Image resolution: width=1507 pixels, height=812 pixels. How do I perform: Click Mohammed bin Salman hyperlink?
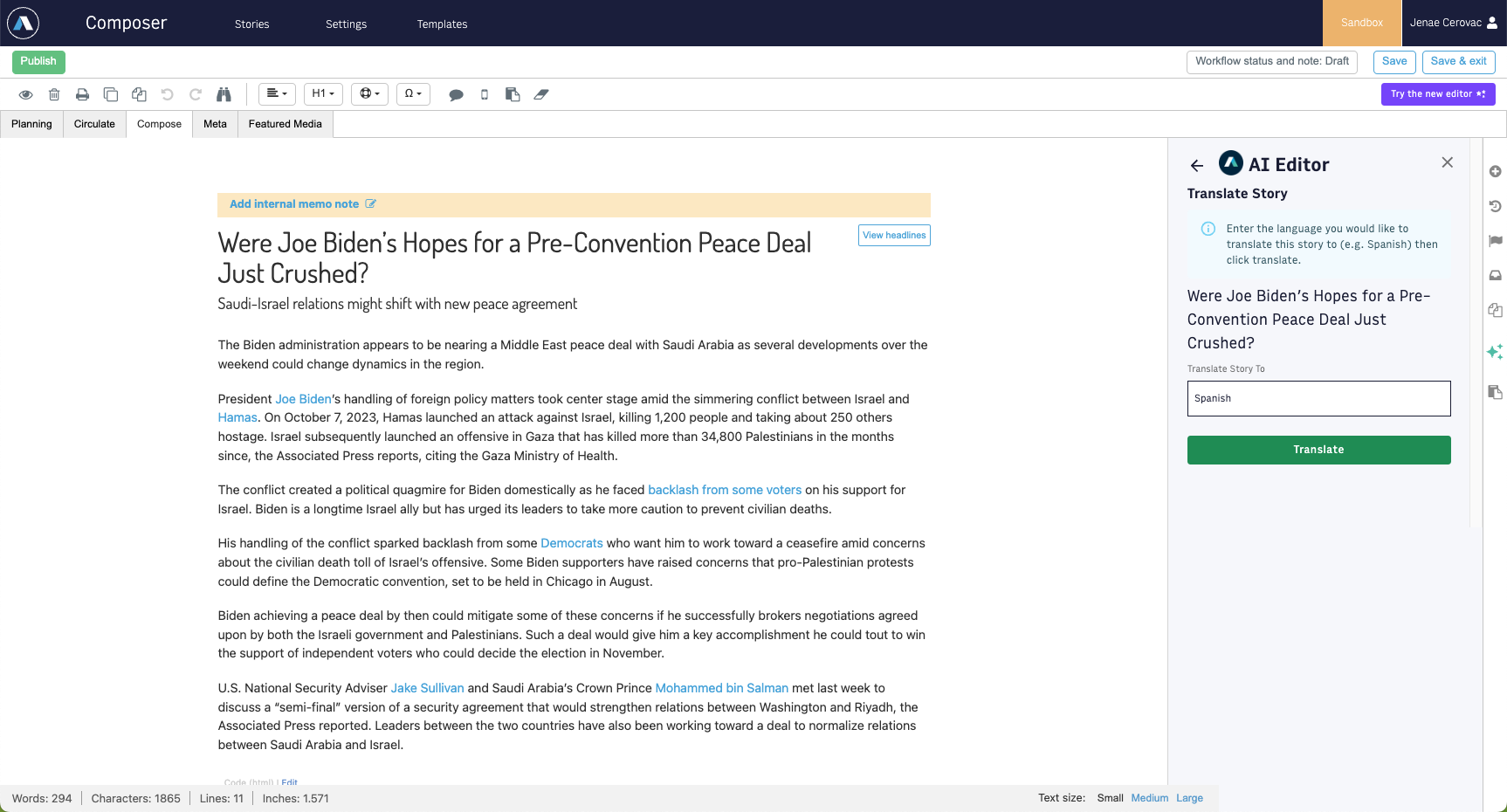[722, 688]
